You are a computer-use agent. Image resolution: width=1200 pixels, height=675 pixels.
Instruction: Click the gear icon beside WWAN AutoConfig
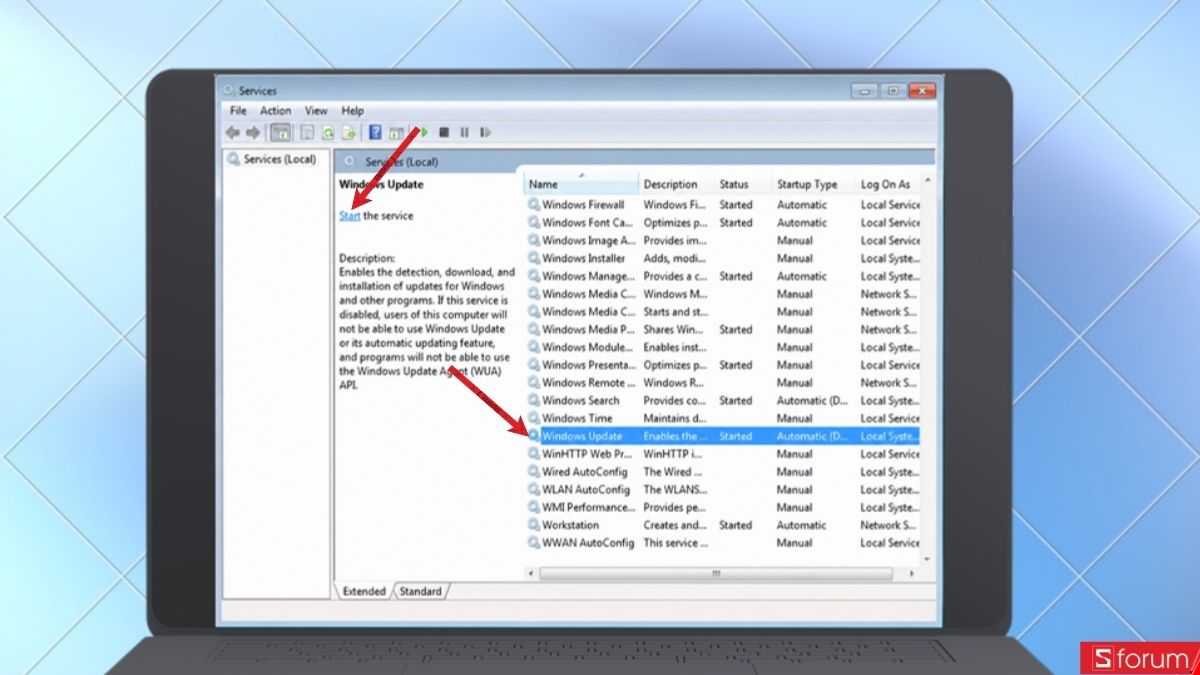coord(534,543)
